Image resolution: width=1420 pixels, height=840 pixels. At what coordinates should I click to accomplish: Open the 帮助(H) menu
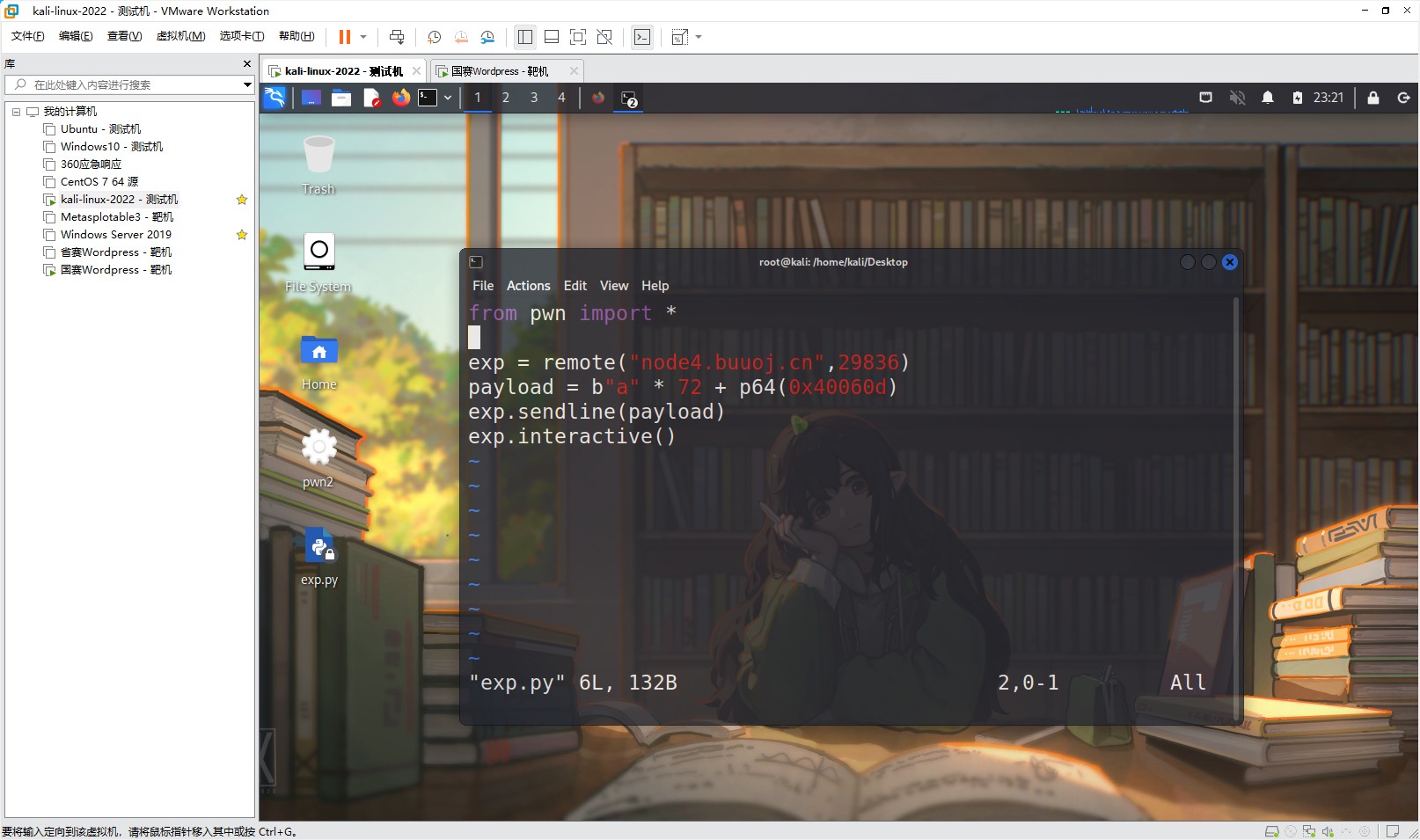coord(296,36)
